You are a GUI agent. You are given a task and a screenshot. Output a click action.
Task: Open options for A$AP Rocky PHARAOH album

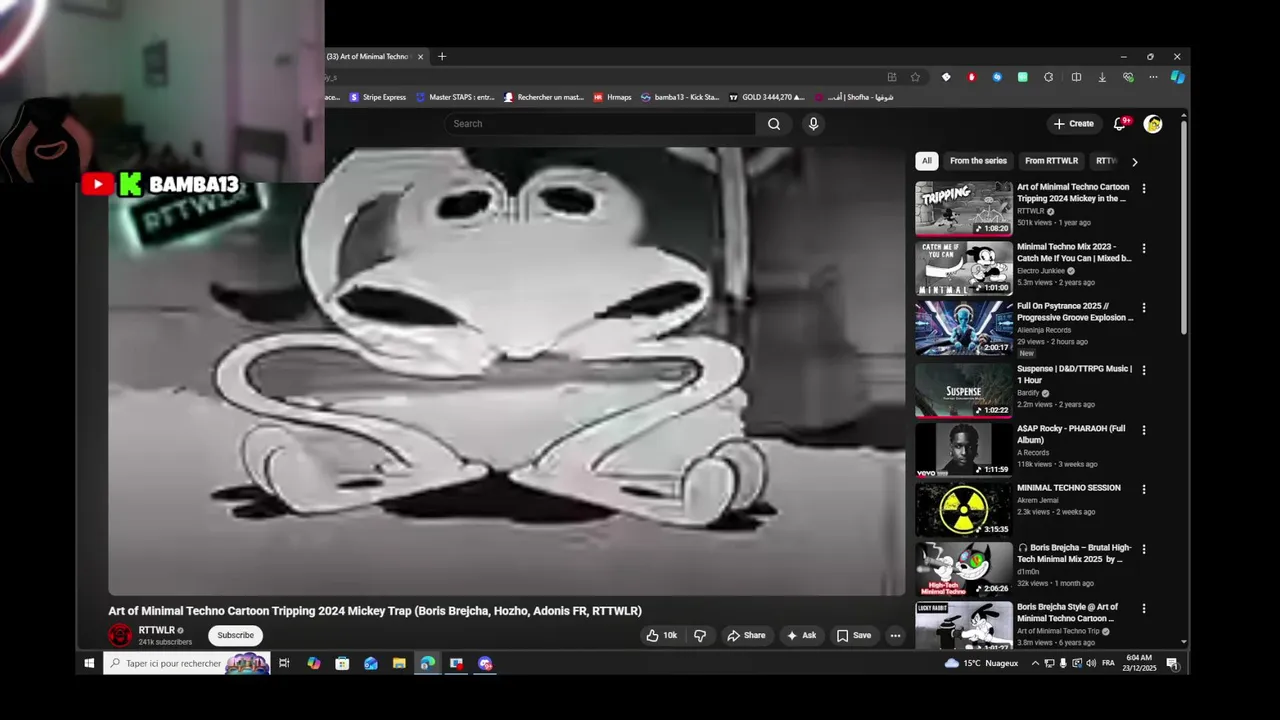tap(1144, 430)
